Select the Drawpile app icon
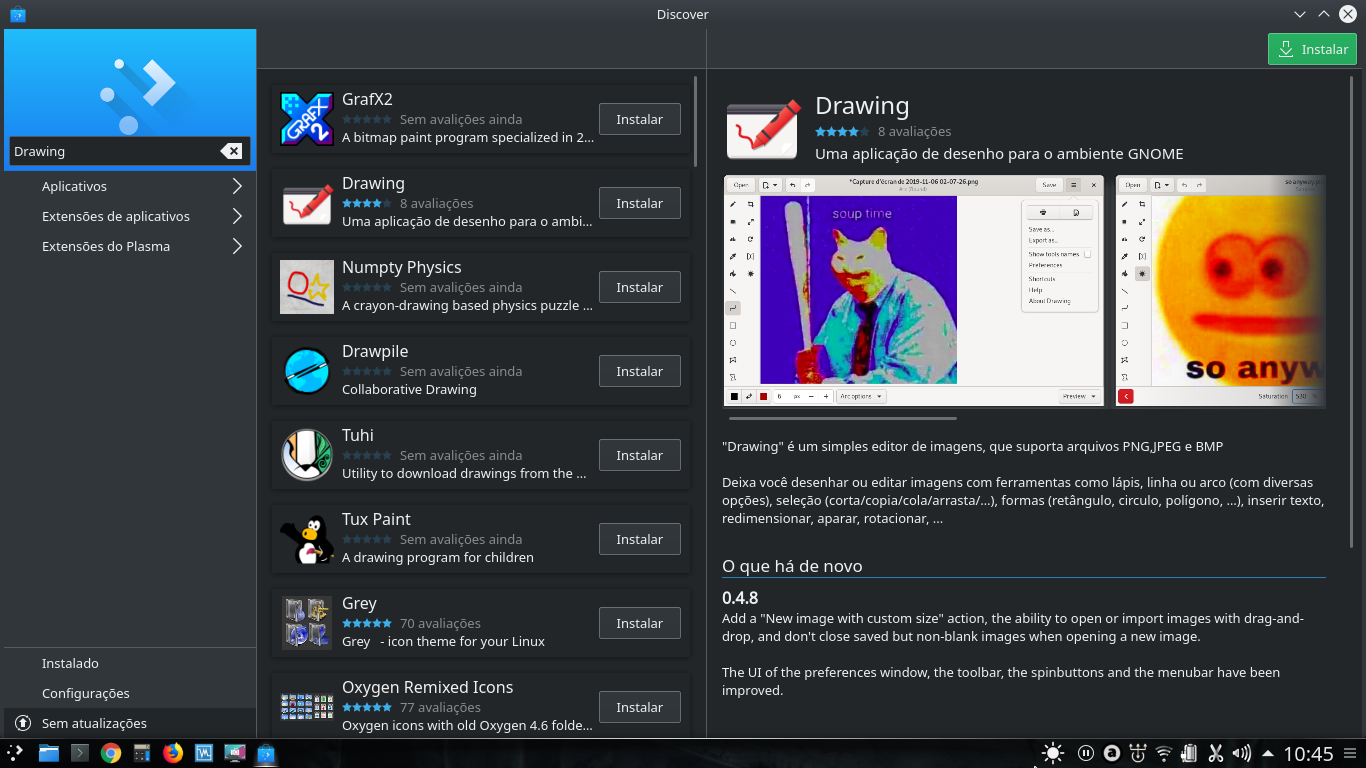Viewport: 1366px width, 768px height. click(306, 369)
